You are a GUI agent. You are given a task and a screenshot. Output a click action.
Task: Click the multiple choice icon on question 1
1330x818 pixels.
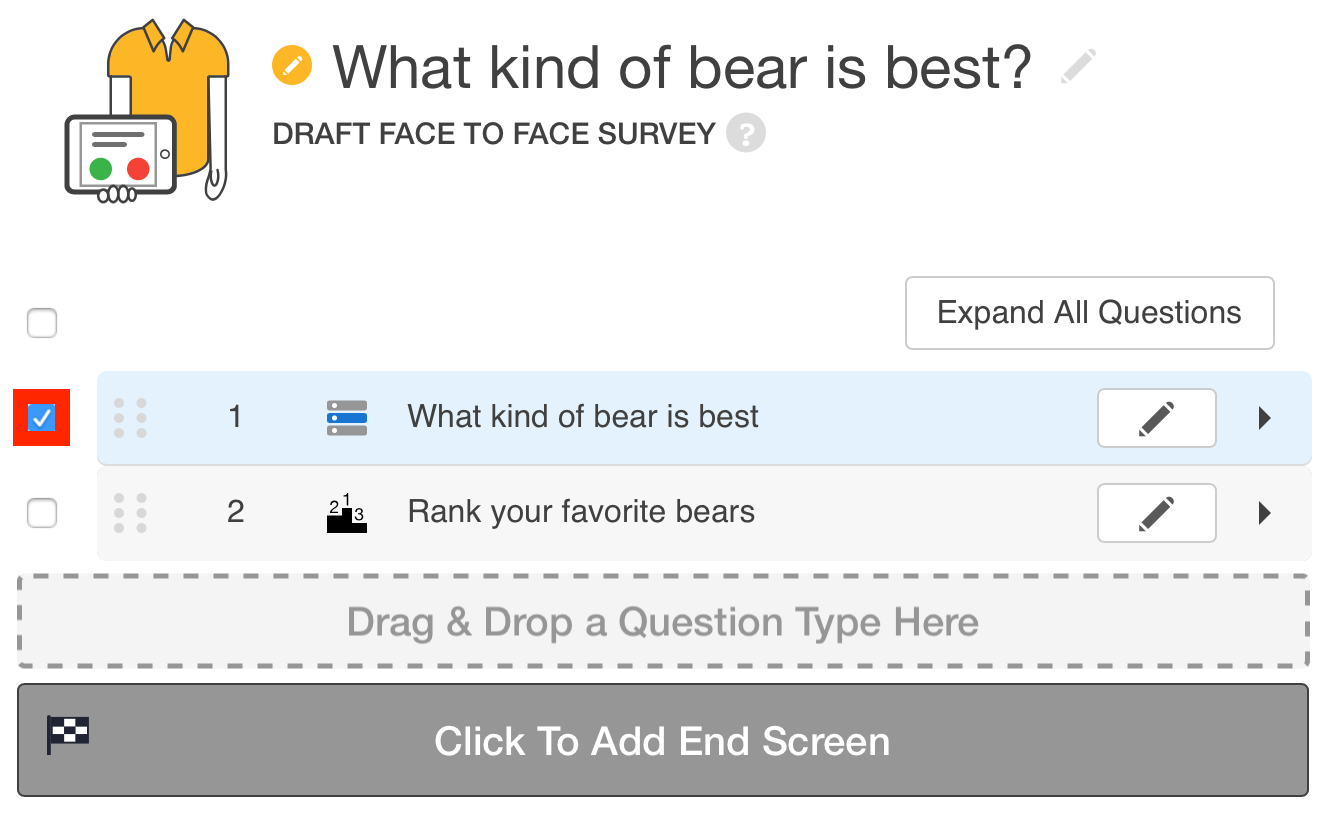pos(345,417)
